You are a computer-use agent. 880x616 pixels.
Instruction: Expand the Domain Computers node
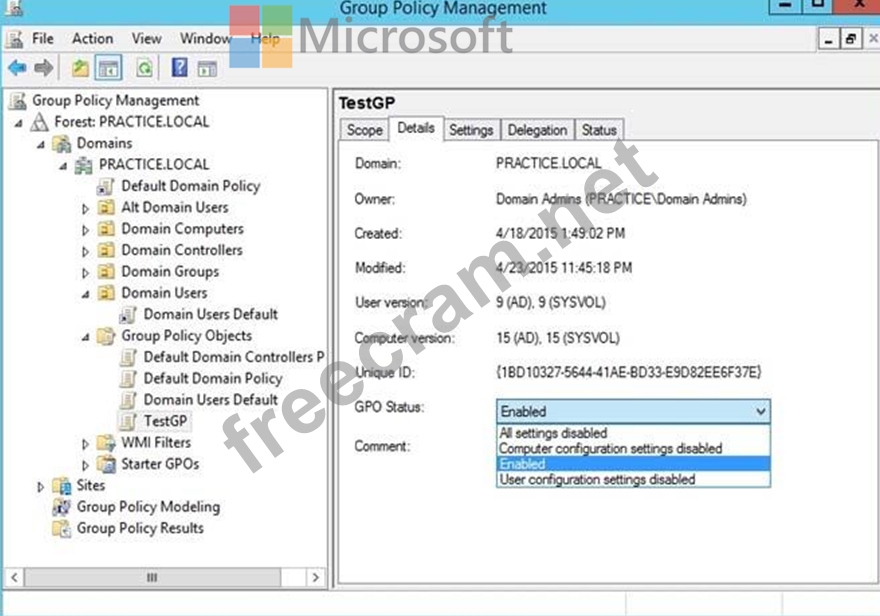[85, 230]
